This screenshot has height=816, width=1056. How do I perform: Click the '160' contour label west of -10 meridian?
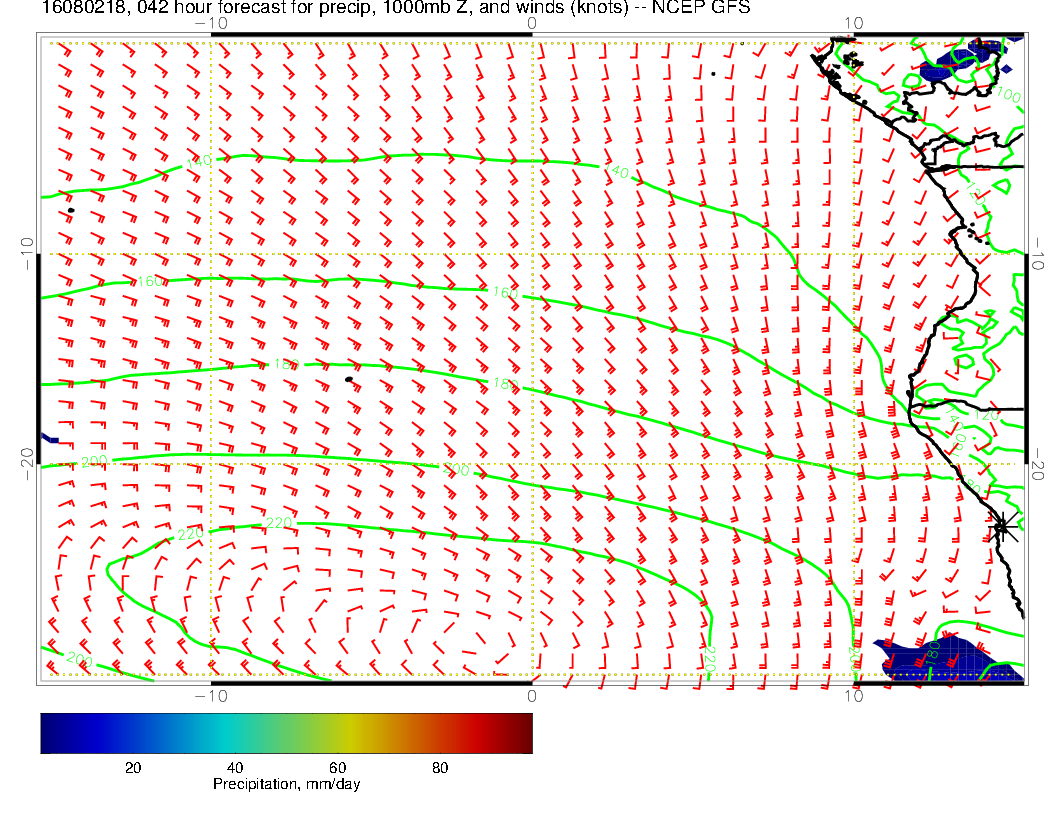pyautogui.click(x=150, y=281)
